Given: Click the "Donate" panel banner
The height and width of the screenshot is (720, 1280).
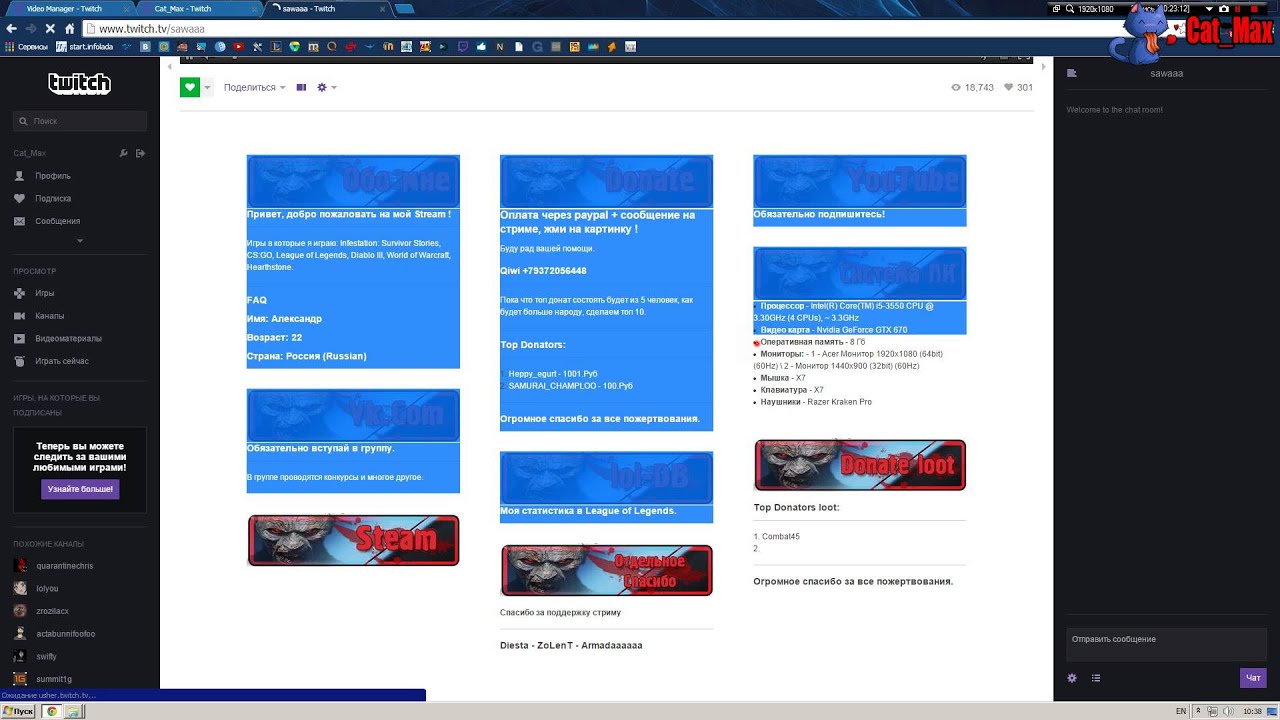Looking at the screenshot, I should 606,181.
